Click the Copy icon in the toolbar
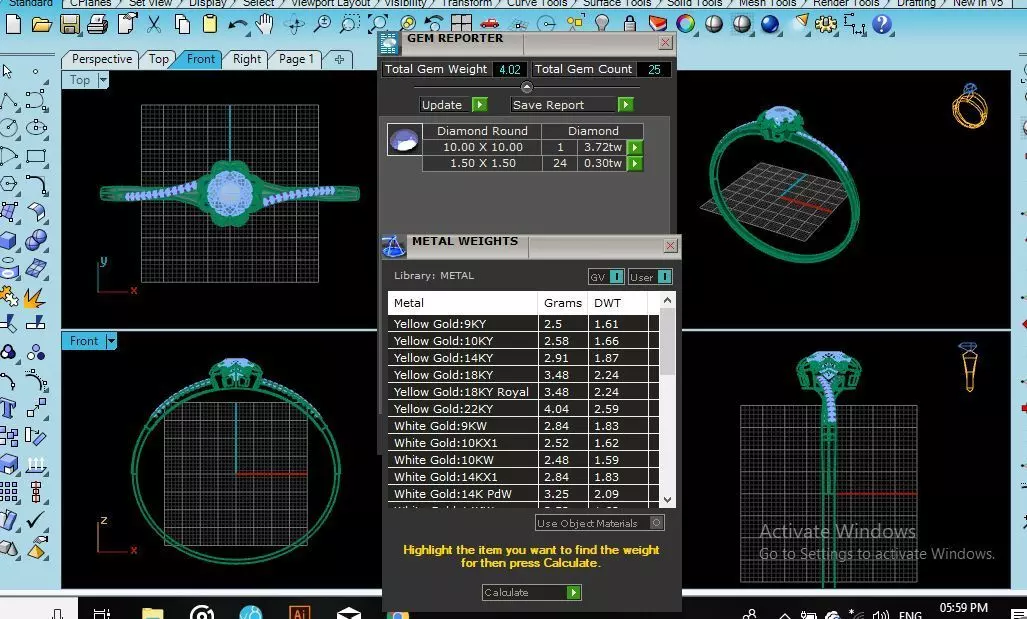1027x619 pixels. click(182, 25)
